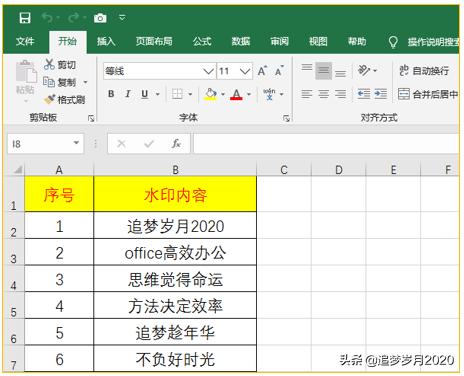
Task: Open the 字体 dialog launcher
Action: 286,118
